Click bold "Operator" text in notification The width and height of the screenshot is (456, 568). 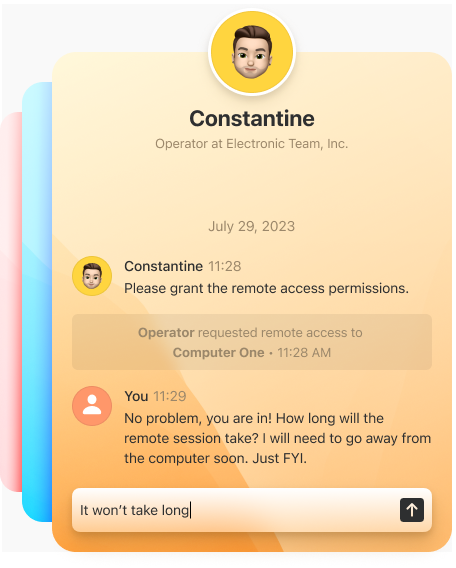pyautogui.click(x=166, y=333)
